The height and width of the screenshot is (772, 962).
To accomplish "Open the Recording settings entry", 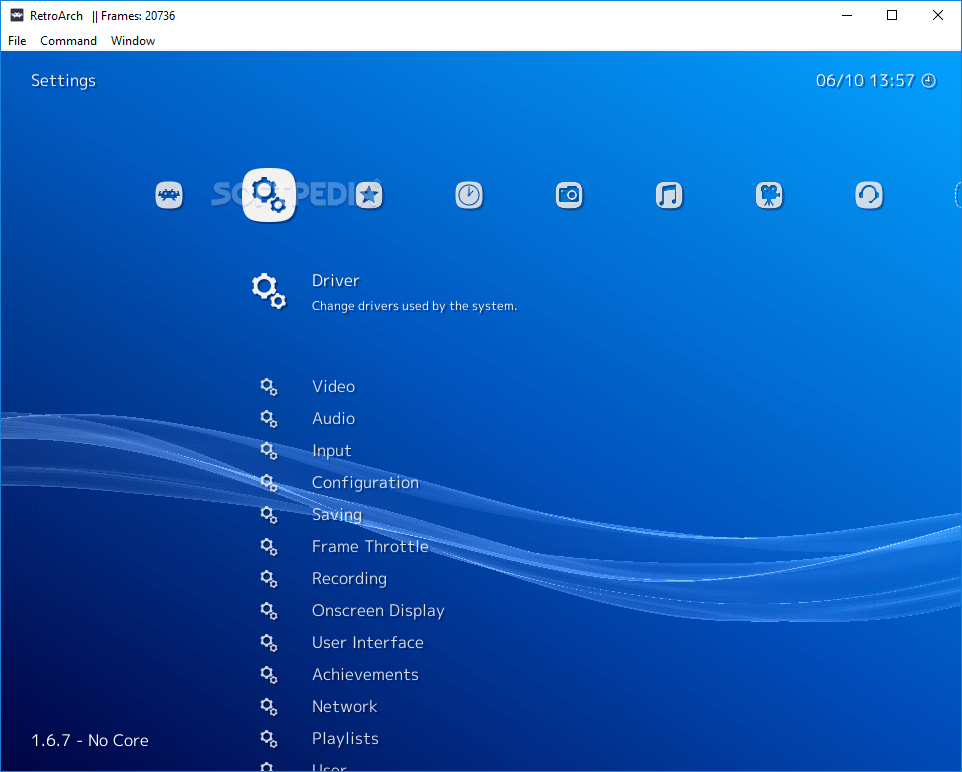I will tap(349, 579).
